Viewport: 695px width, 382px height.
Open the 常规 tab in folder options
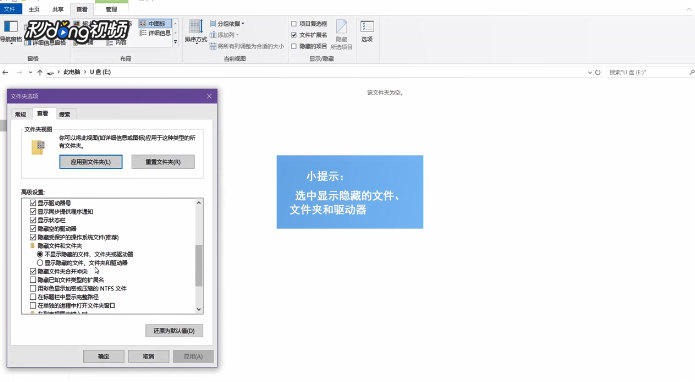click(21, 114)
